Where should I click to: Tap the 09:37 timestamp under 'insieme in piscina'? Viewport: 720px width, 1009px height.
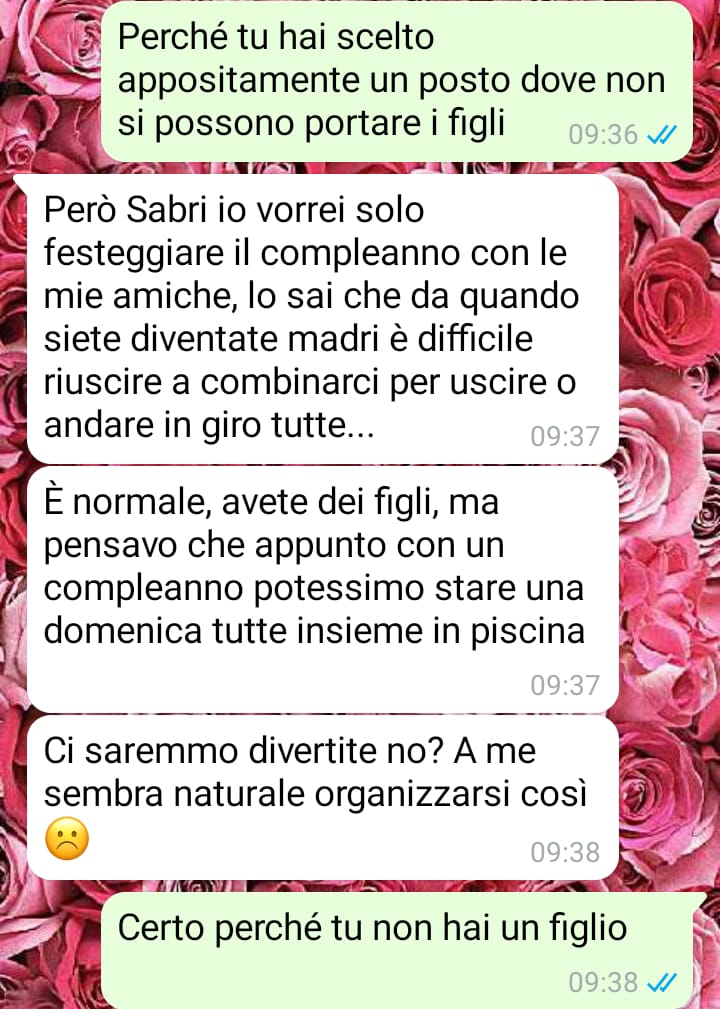(x=565, y=685)
